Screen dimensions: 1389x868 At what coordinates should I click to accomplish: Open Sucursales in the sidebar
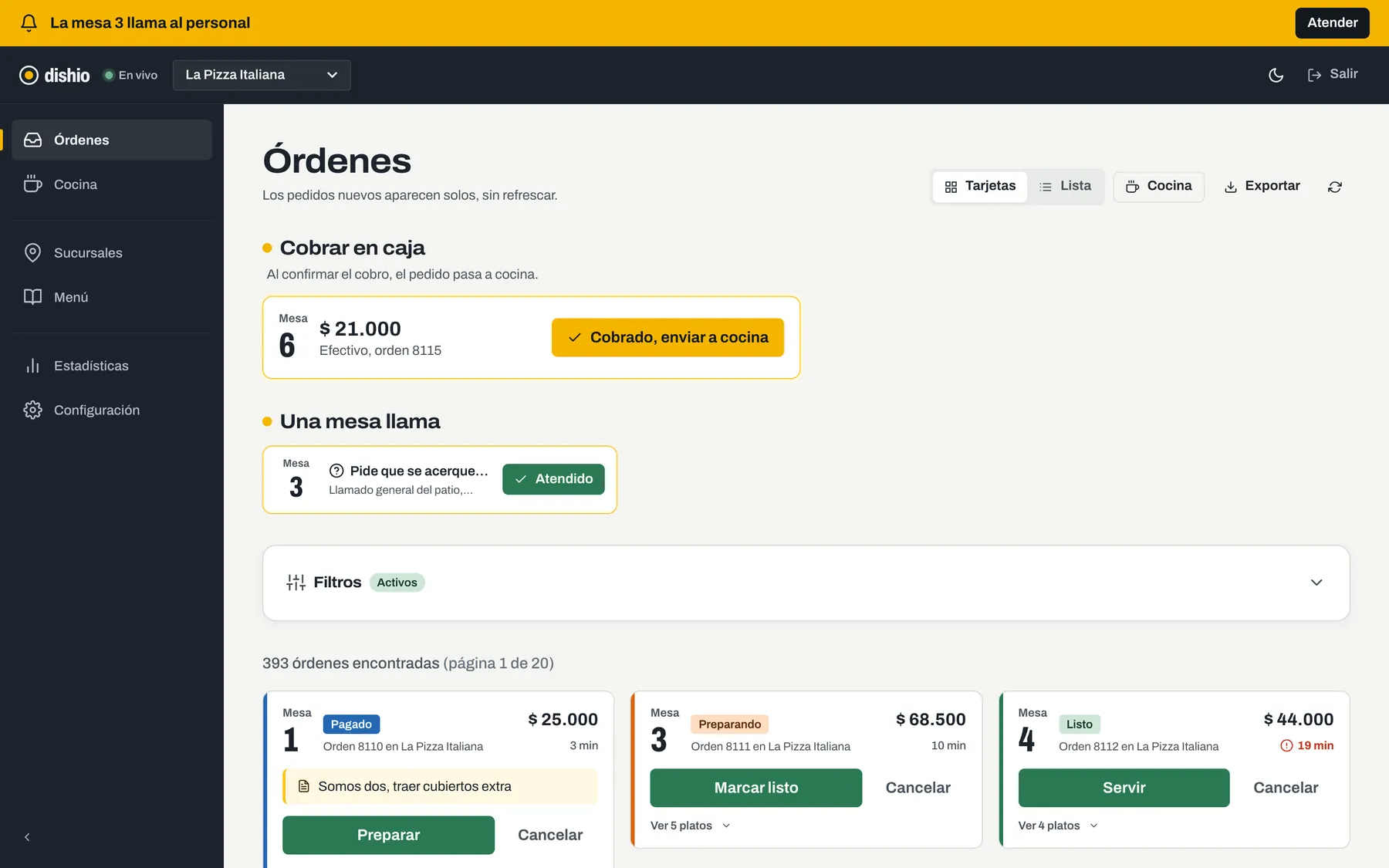(x=112, y=253)
